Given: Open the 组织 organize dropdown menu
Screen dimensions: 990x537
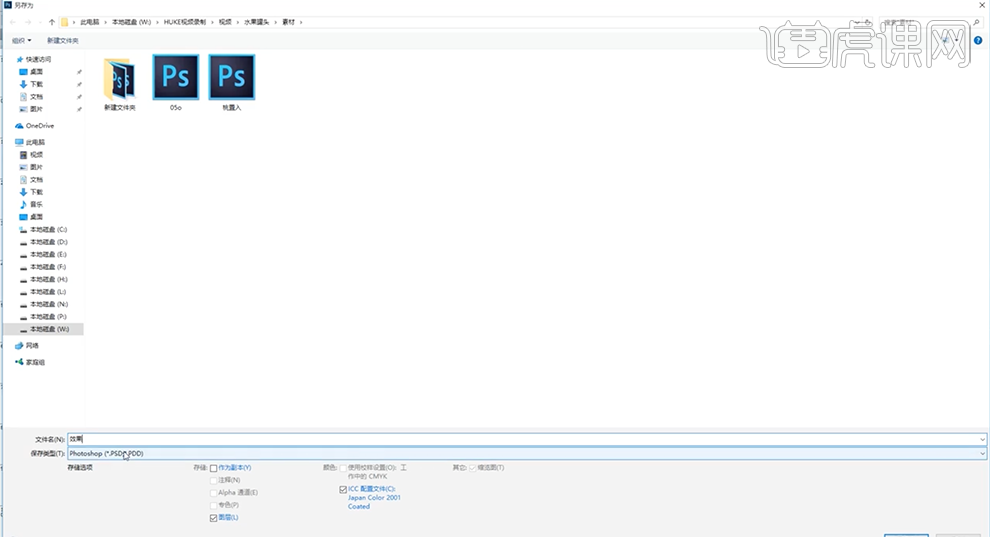Looking at the screenshot, I should pyautogui.click(x=21, y=40).
